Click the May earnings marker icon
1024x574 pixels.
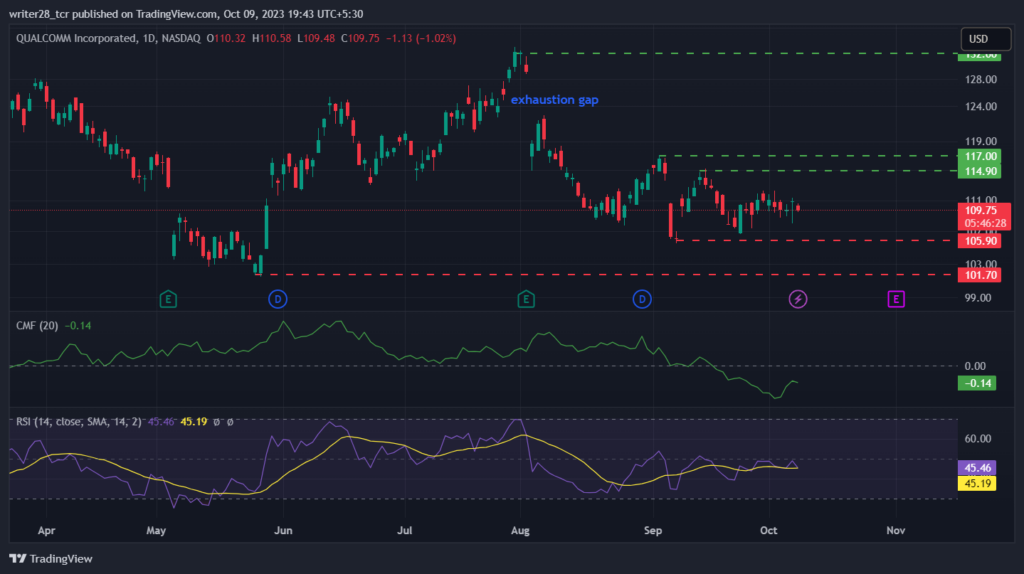168,299
